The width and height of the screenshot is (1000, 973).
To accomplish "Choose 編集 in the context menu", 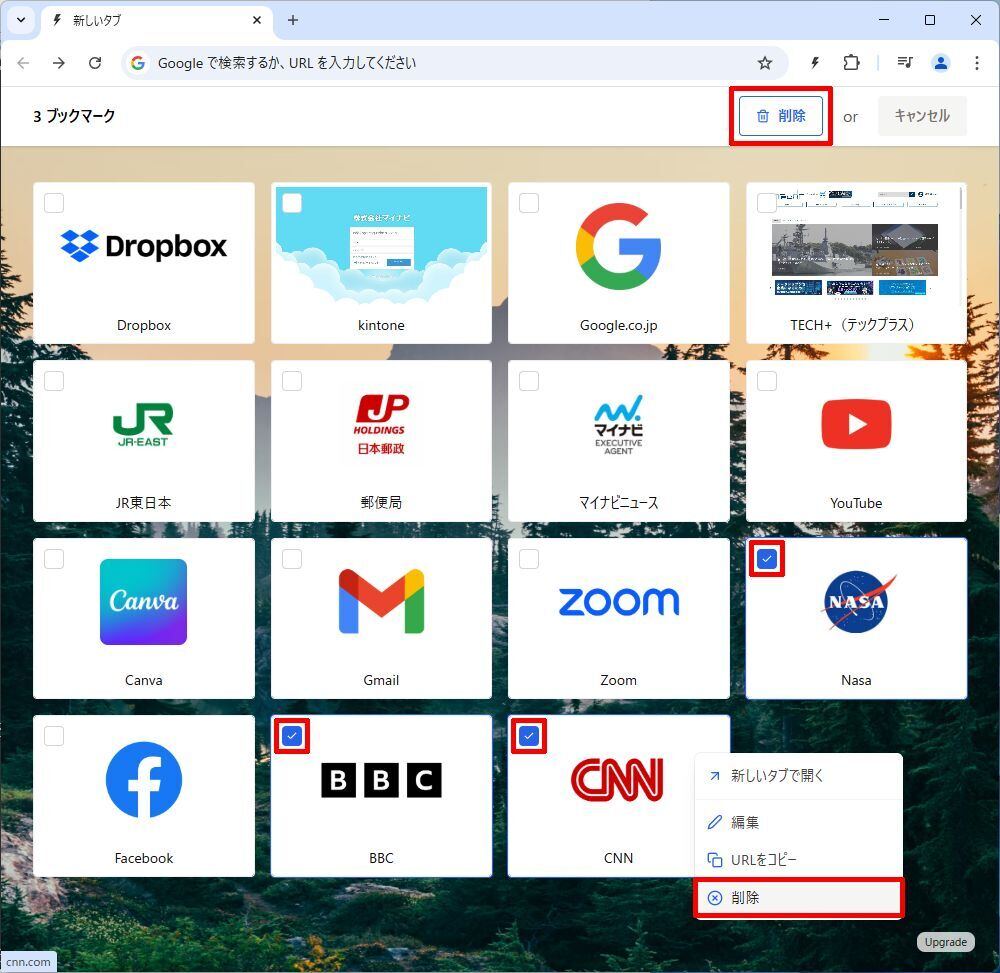I will (798, 823).
